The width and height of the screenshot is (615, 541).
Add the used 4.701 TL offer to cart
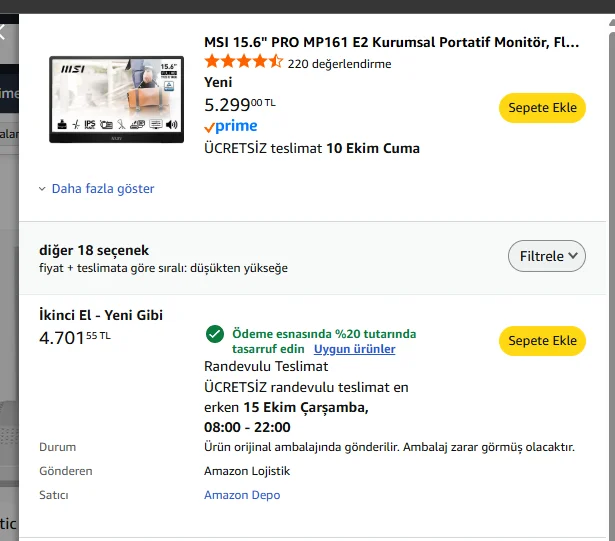click(541, 341)
